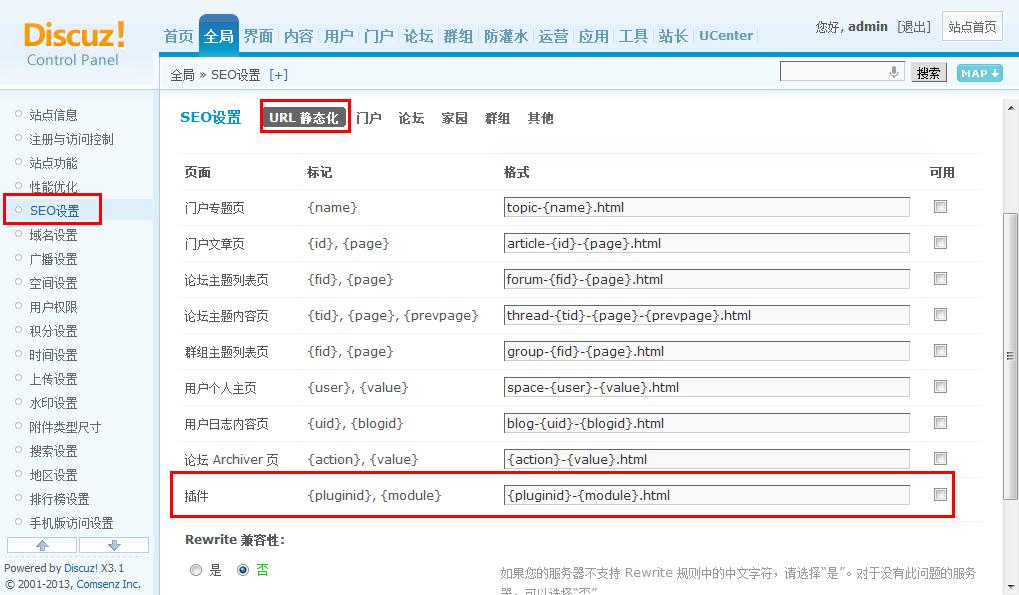Select the 是 radio for Rewrite 兼容性

(196, 570)
